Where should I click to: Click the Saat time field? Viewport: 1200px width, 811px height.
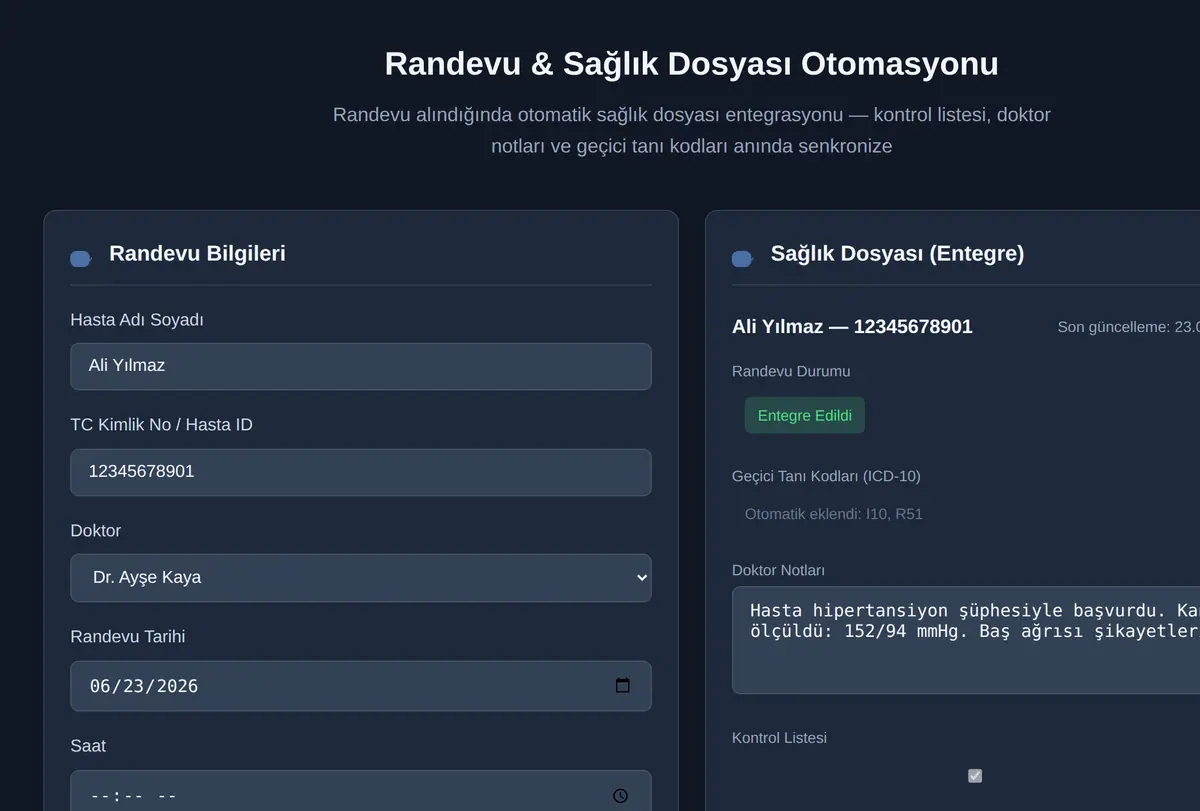pyautogui.click(x=361, y=791)
